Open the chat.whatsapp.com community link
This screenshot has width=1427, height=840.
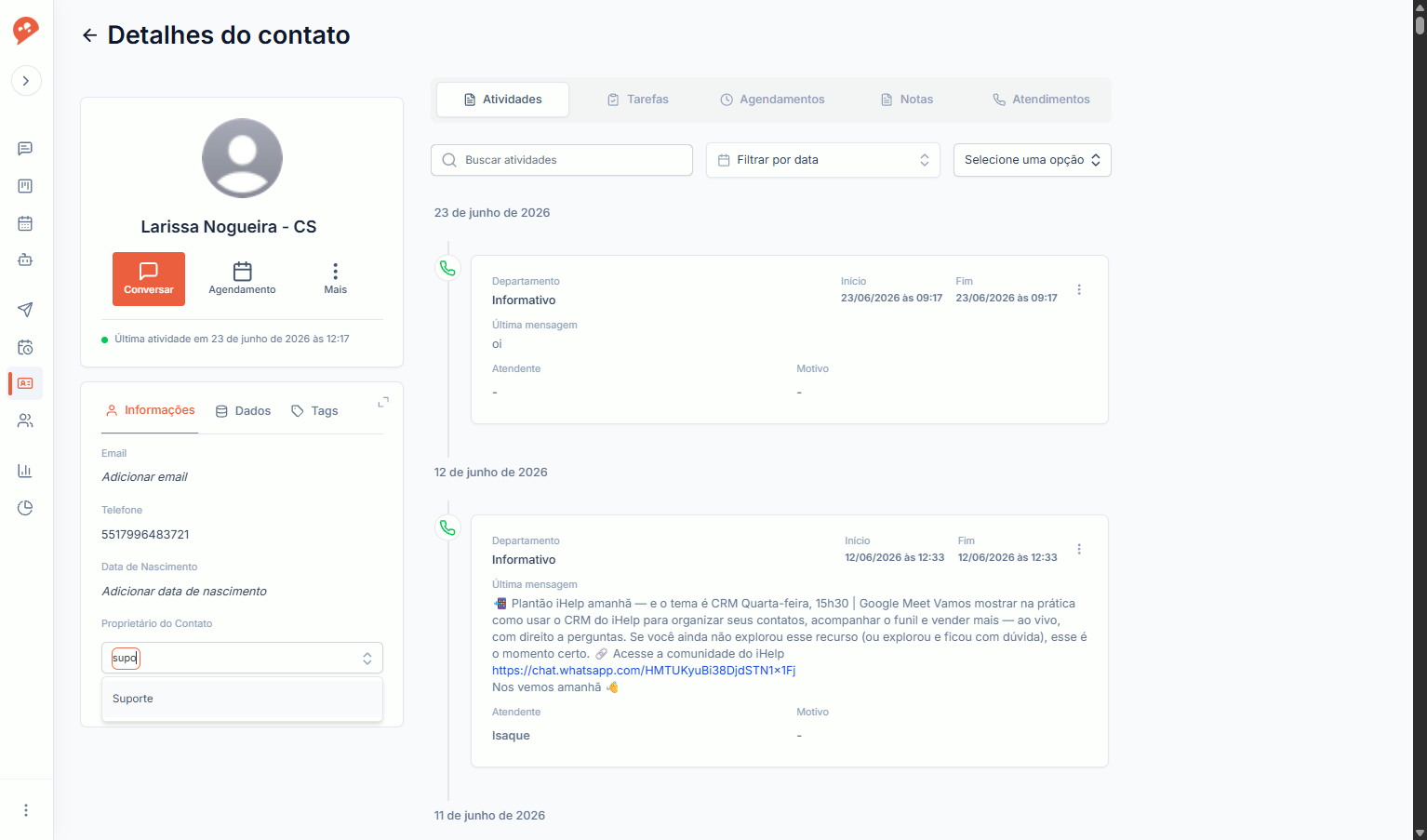(x=644, y=671)
